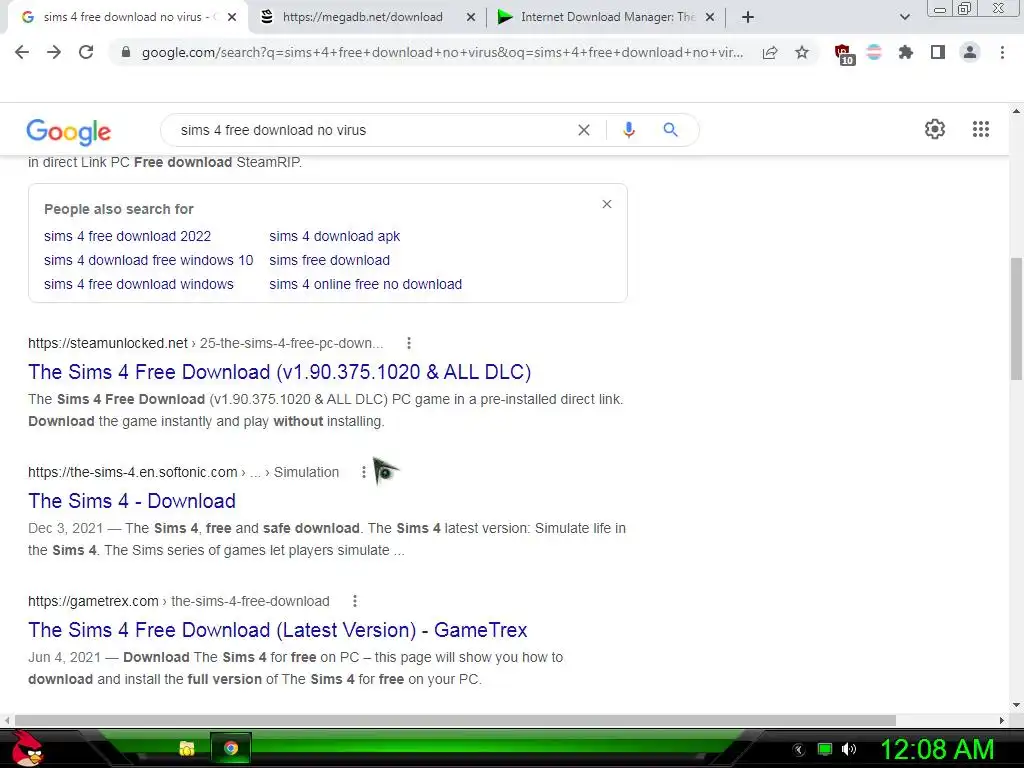Open the tab search dropdown arrow
1024x768 pixels.
(904, 17)
